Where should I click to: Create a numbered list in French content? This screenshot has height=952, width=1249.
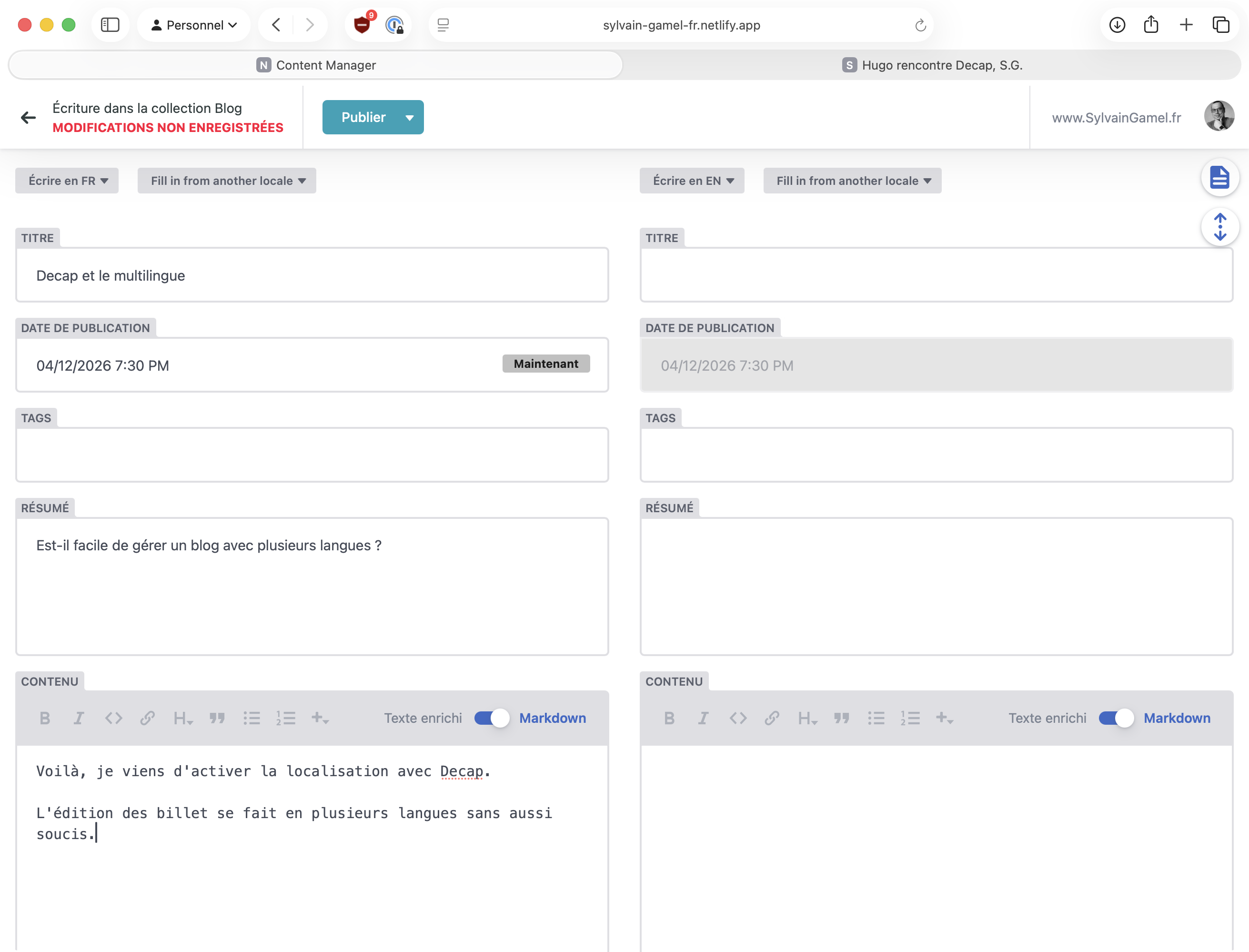tap(286, 718)
